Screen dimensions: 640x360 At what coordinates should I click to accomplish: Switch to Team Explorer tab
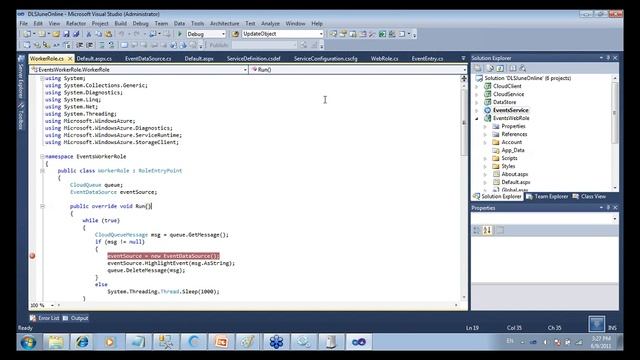click(547, 196)
